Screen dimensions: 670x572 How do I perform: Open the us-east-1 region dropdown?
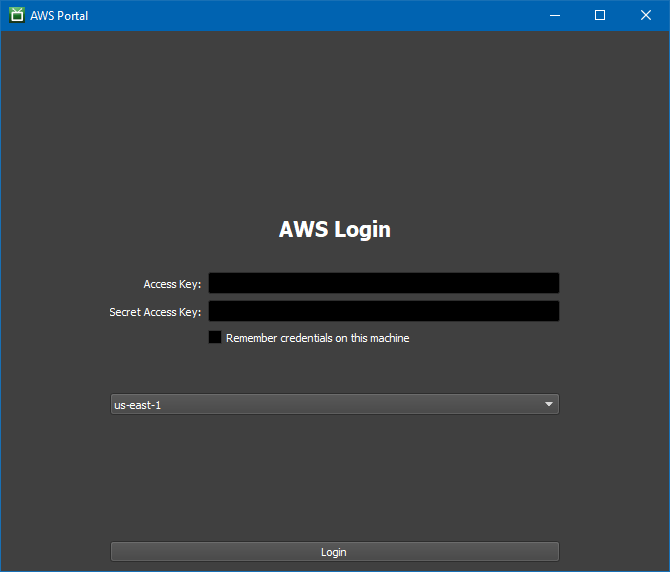[x=335, y=404]
